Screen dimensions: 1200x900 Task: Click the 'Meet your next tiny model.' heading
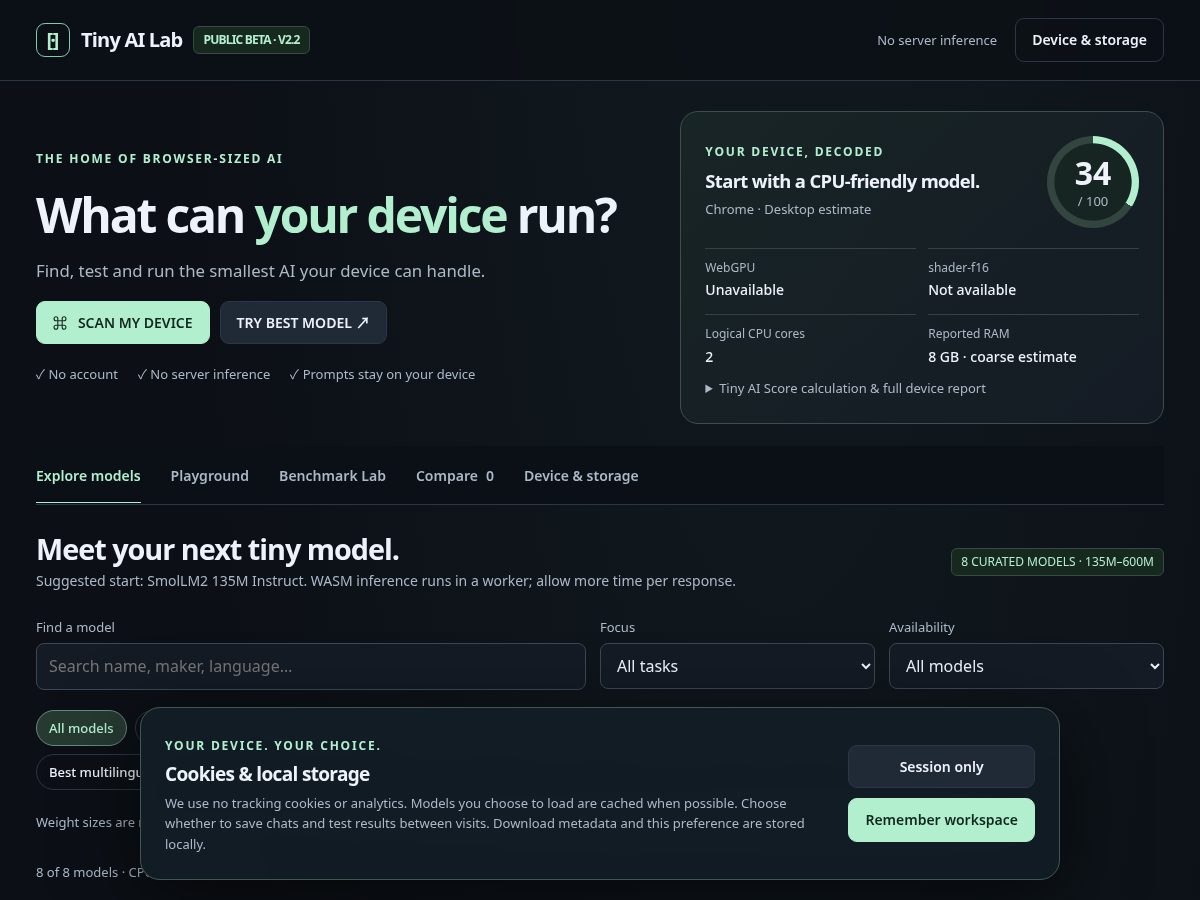pos(217,550)
